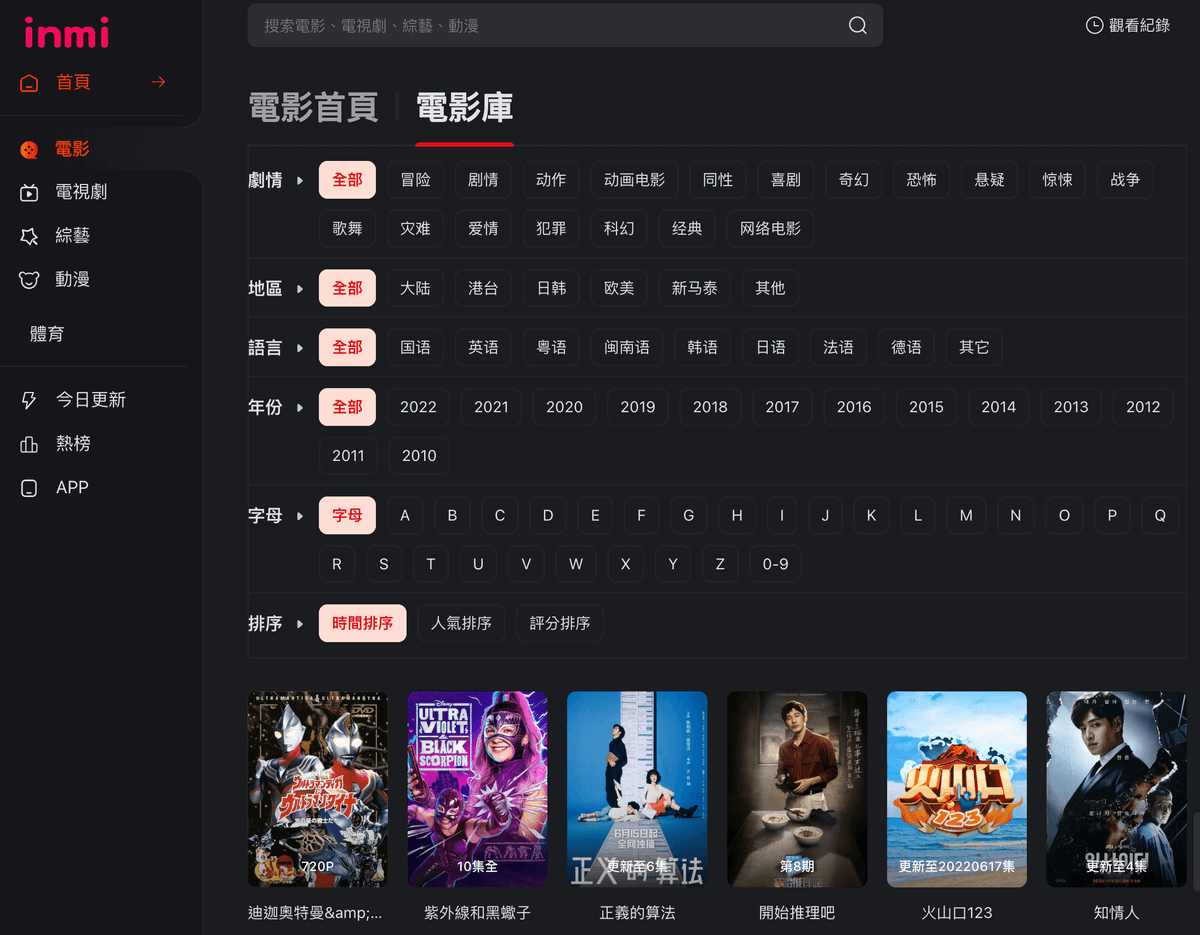Expand the 地區 filter arrow
1200x935 pixels.
[x=299, y=289]
